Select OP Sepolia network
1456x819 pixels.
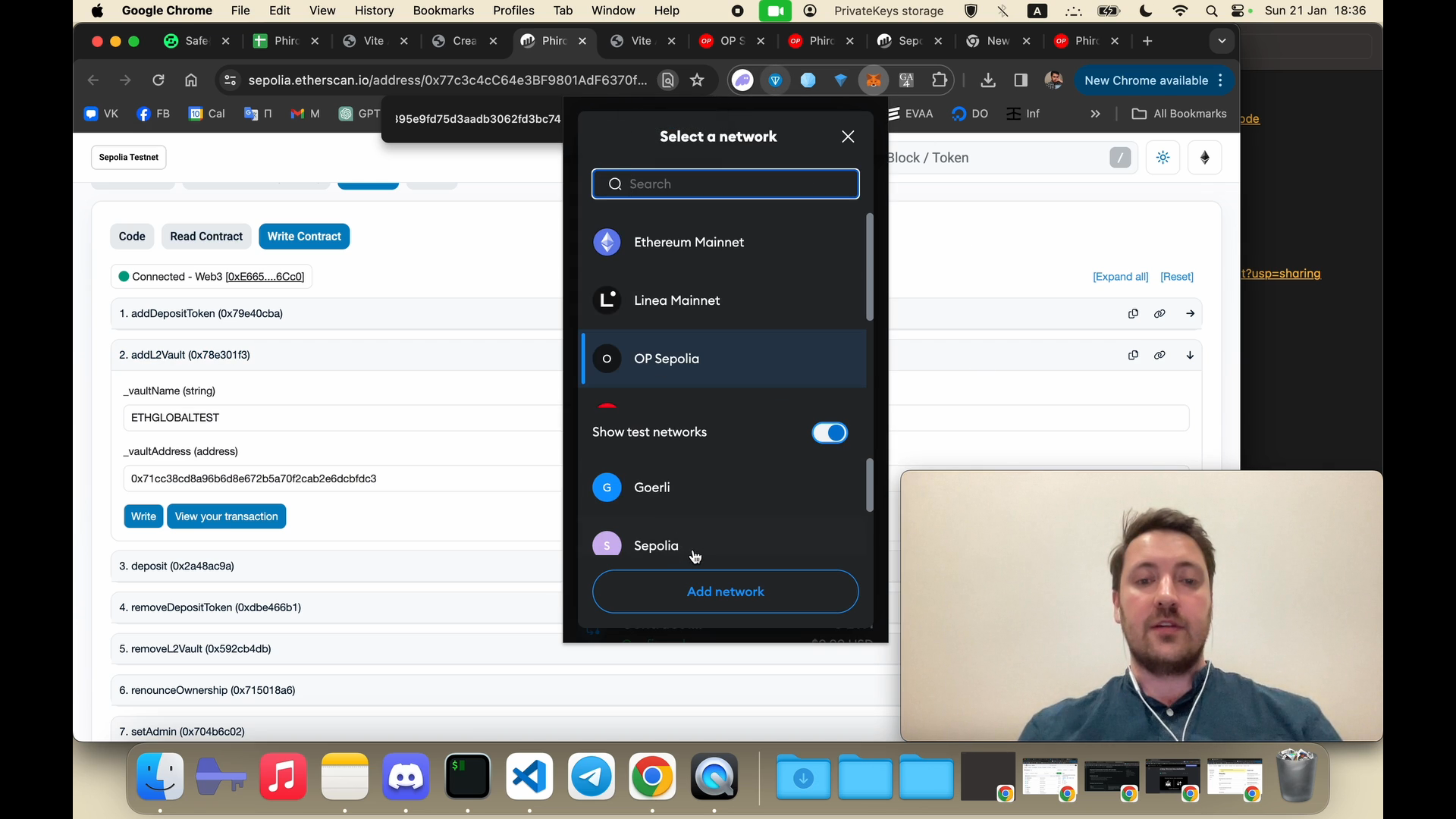pos(724,359)
